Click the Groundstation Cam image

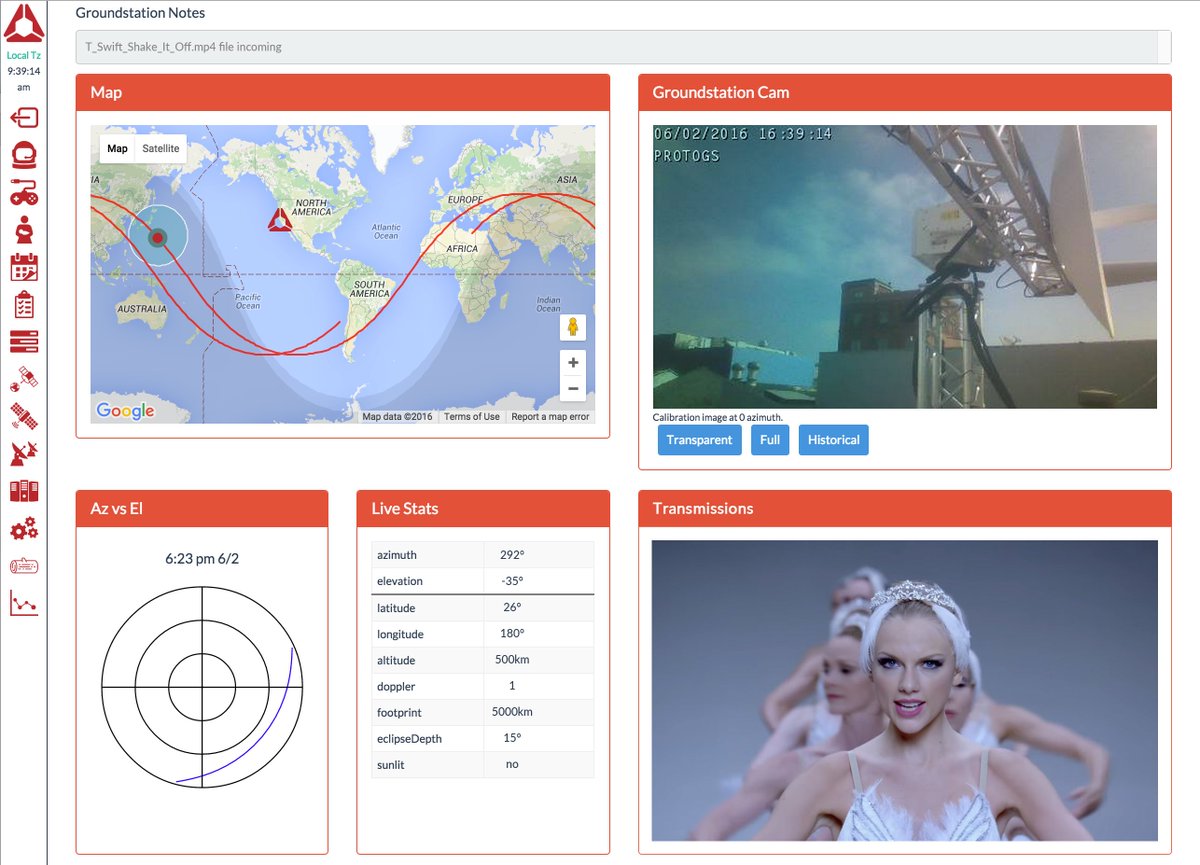pyautogui.click(x=905, y=266)
